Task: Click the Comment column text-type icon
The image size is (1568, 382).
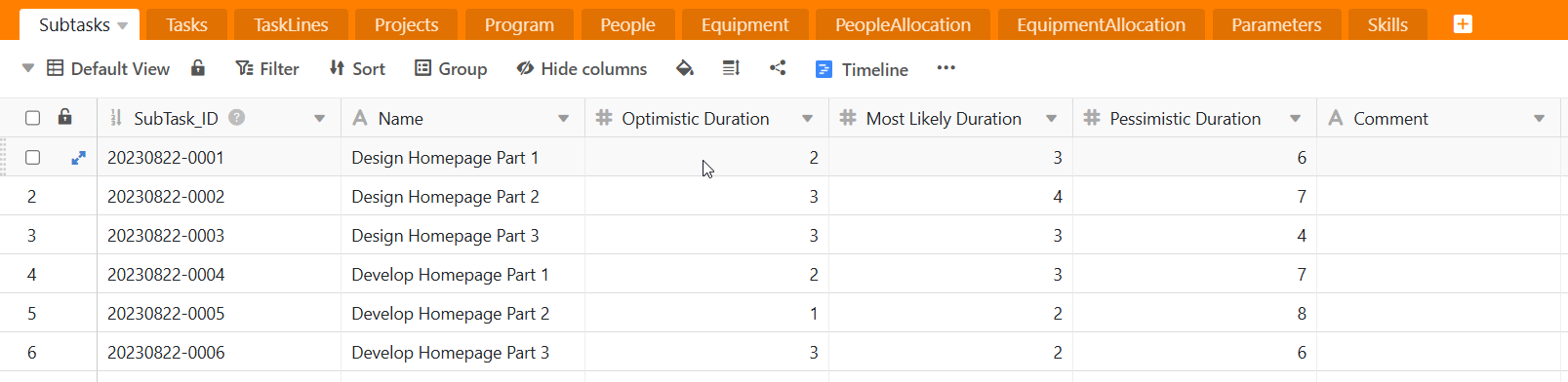Action: click(1336, 118)
